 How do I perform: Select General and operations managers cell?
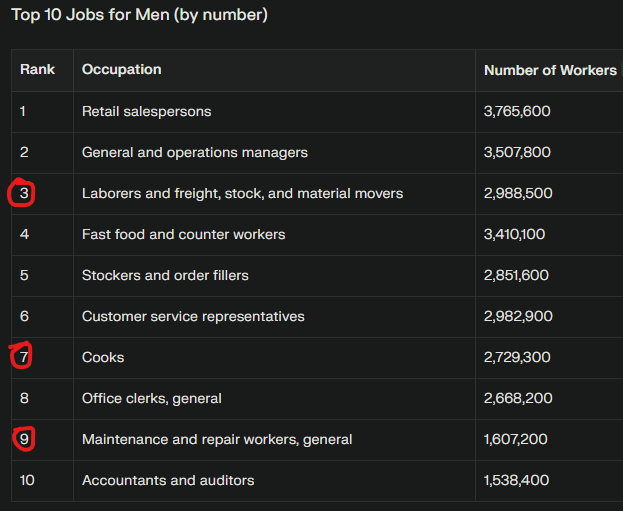(x=195, y=153)
